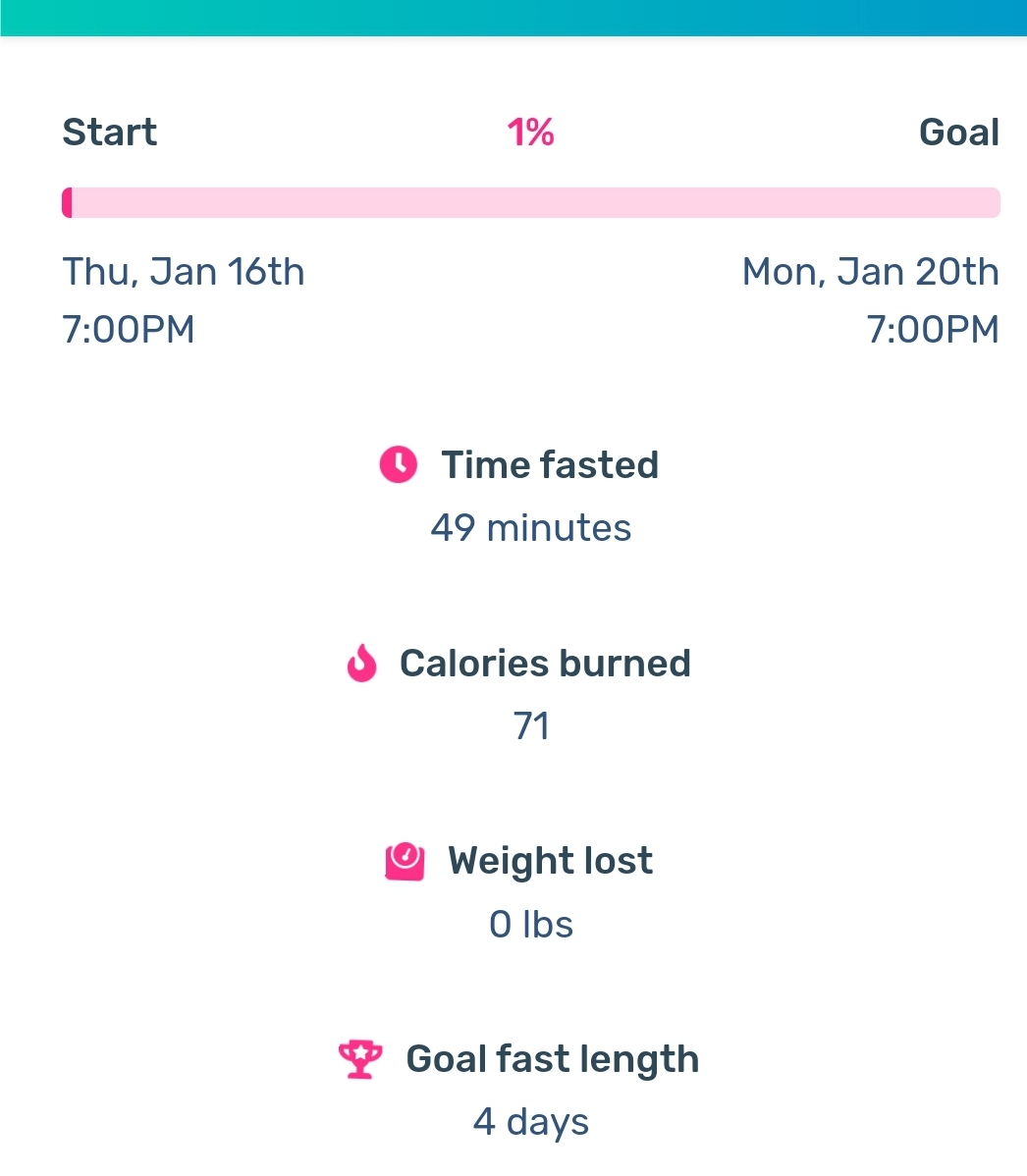Click the scale icon beside Weight lost

pos(405,861)
